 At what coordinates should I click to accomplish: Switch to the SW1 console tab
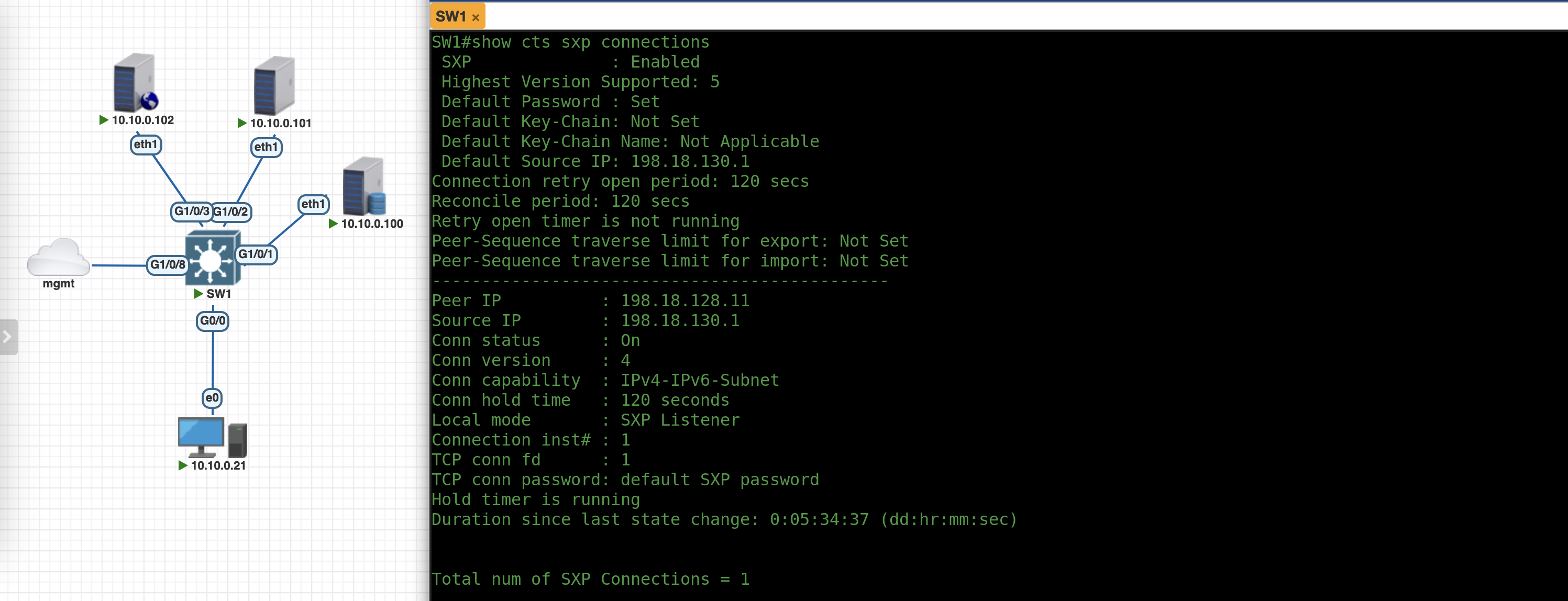point(450,16)
